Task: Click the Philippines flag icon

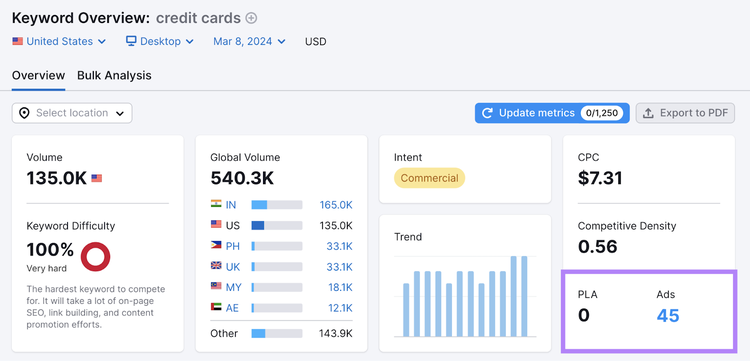Action: [x=216, y=245]
